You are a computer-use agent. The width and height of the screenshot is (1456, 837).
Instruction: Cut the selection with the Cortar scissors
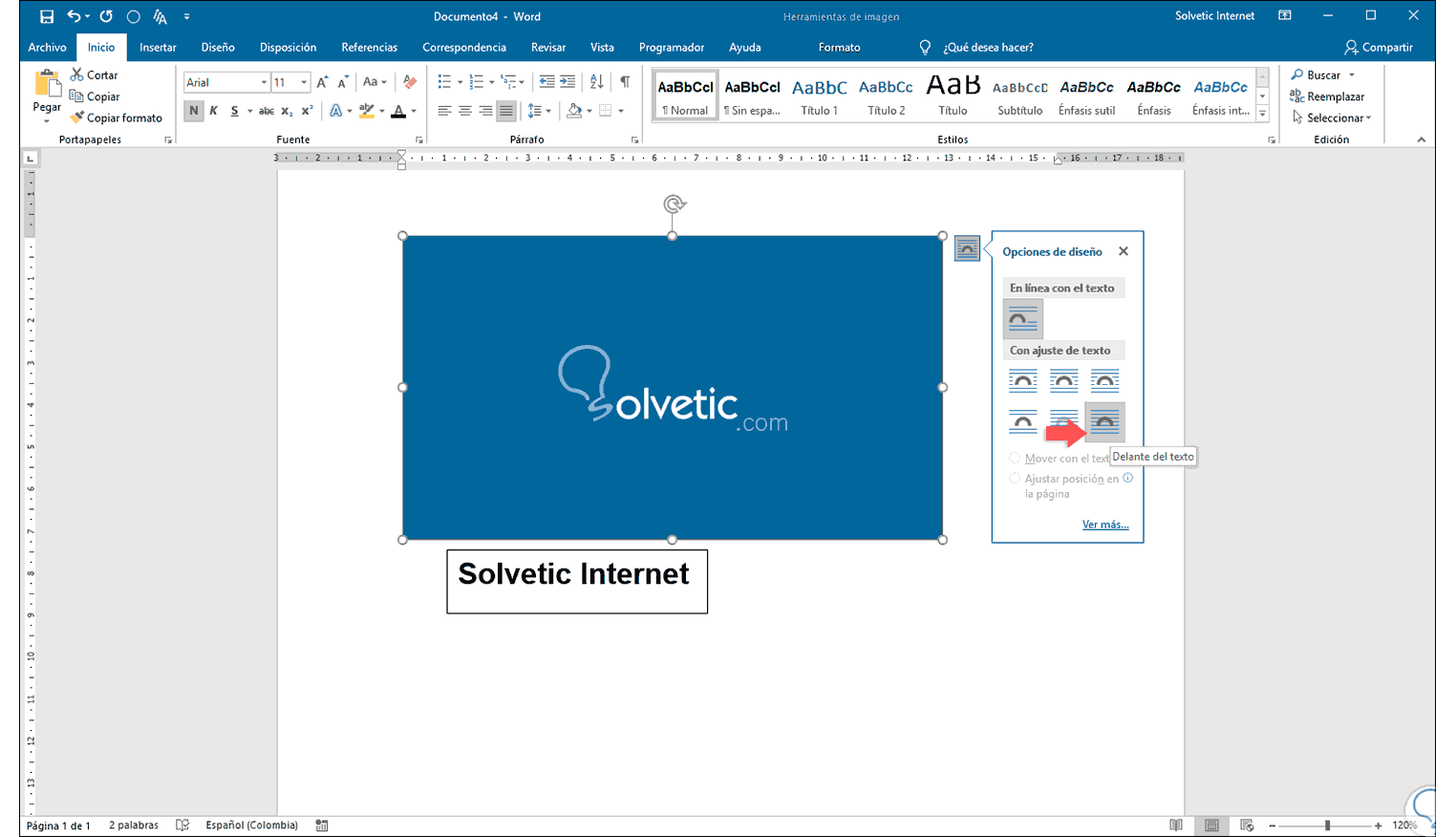94,75
